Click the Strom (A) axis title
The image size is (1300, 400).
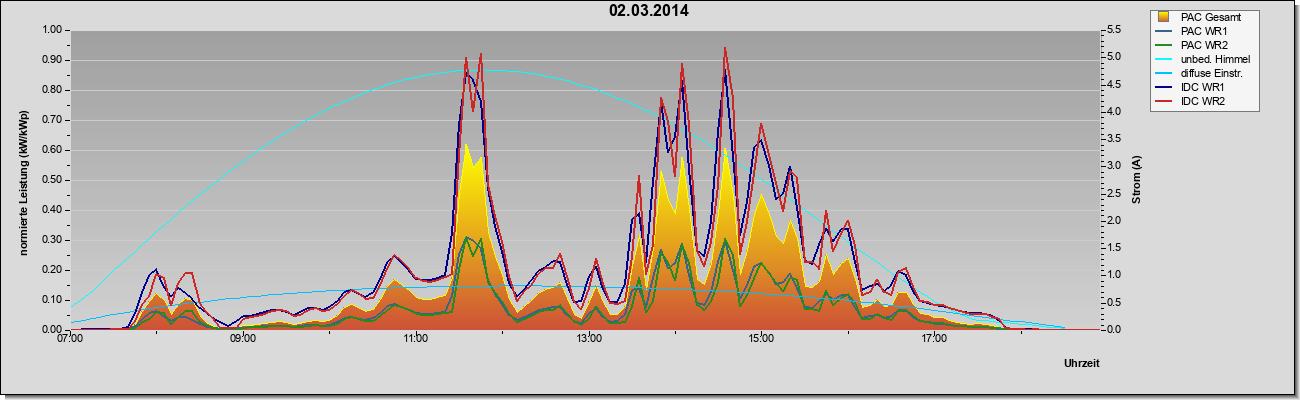[1136, 180]
